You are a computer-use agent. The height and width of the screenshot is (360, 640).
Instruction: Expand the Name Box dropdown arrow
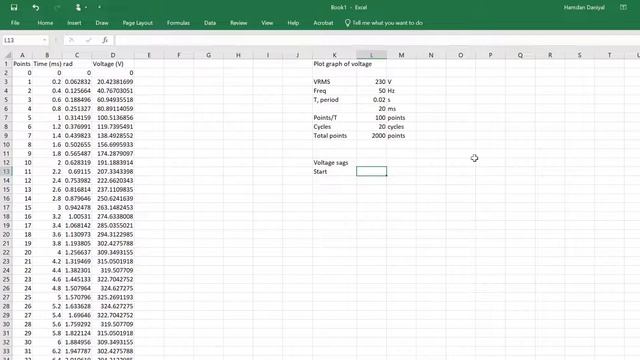44,40
